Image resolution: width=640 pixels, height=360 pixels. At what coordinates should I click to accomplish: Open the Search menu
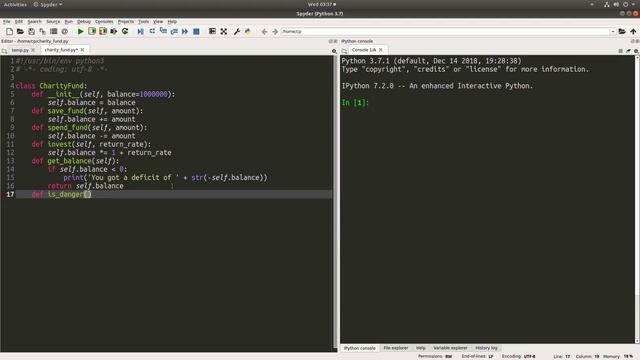pos(34,21)
